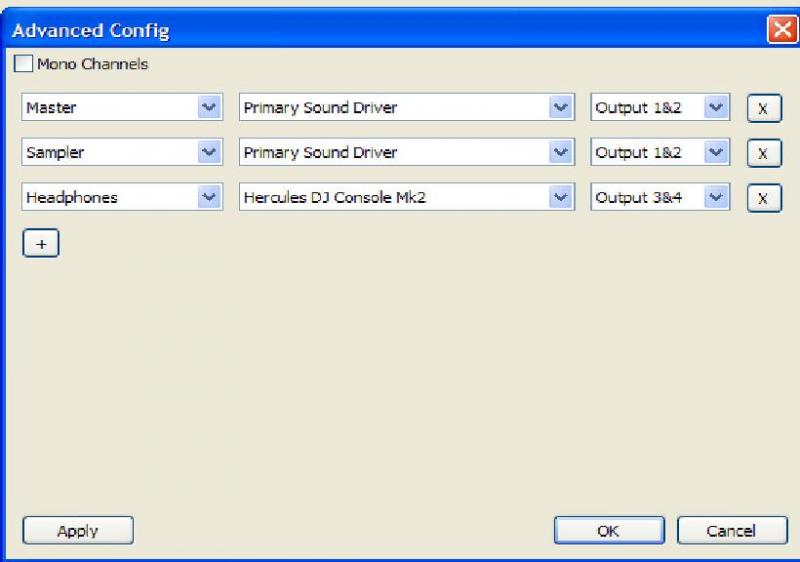Remove the Sampler row with X button
The width and height of the screenshot is (800, 562).
(764, 153)
